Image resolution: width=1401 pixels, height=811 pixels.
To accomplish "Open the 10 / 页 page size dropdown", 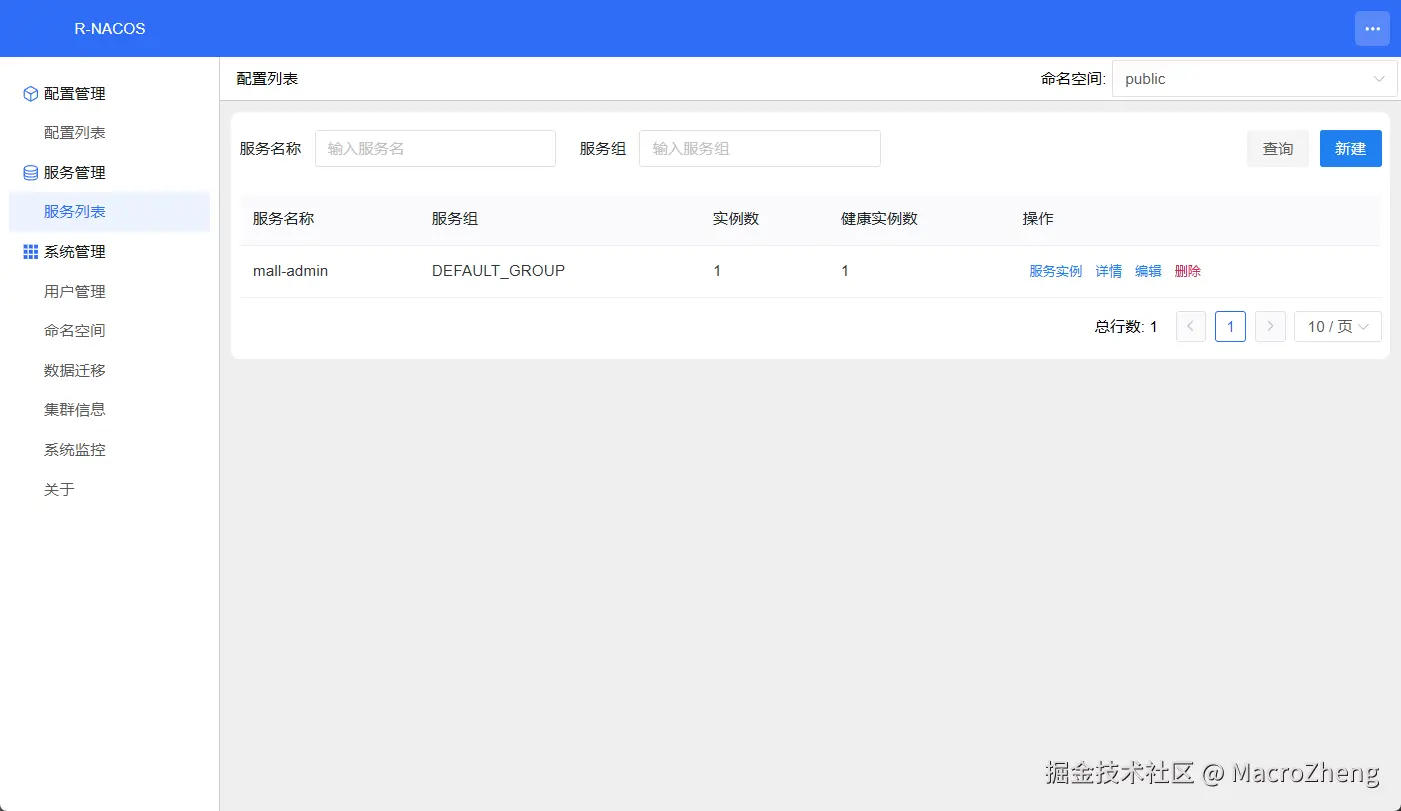I will 1338,327.
